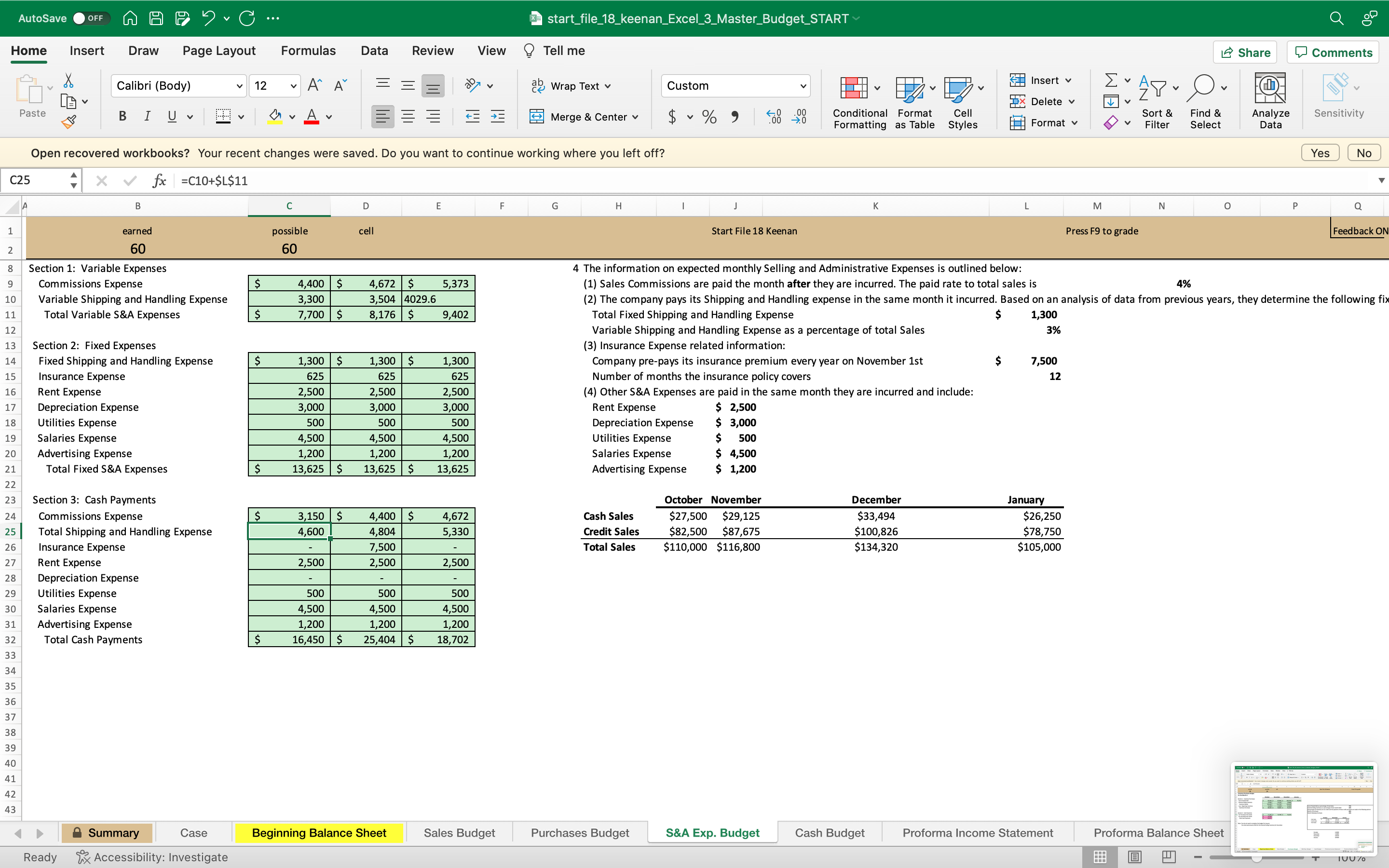Click the Increase Font Size icon
This screenshot has width=1389, height=868.
pos(314,85)
